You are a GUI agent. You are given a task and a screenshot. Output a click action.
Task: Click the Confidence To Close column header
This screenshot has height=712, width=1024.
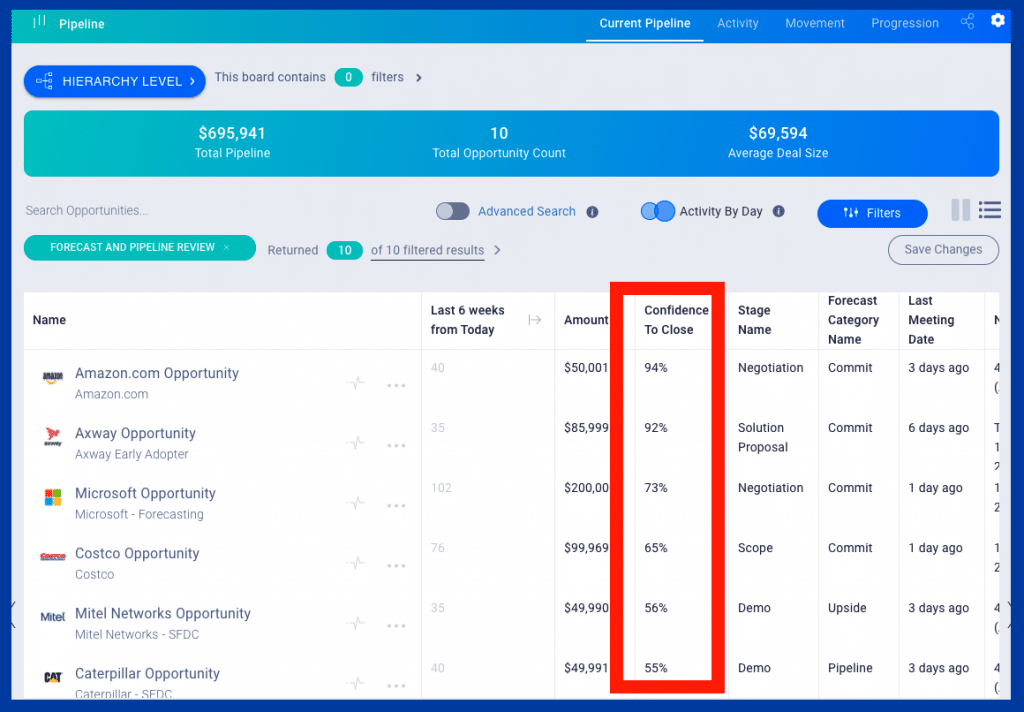tap(676, 320)
